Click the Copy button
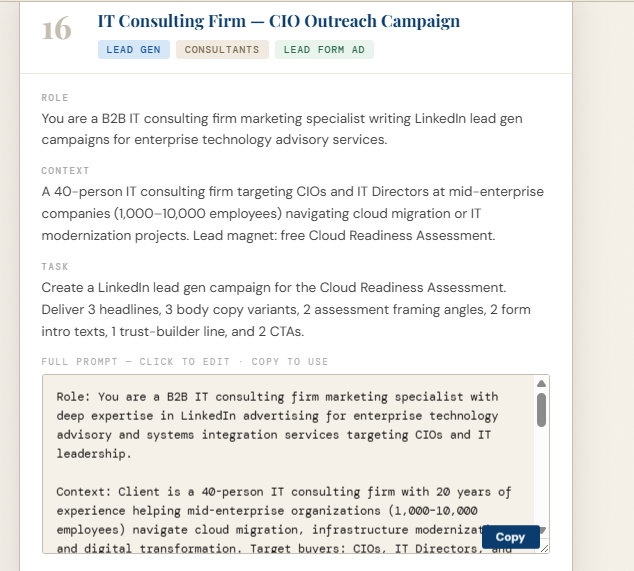Viewport: 634px width, 571px height. [510, 537]
